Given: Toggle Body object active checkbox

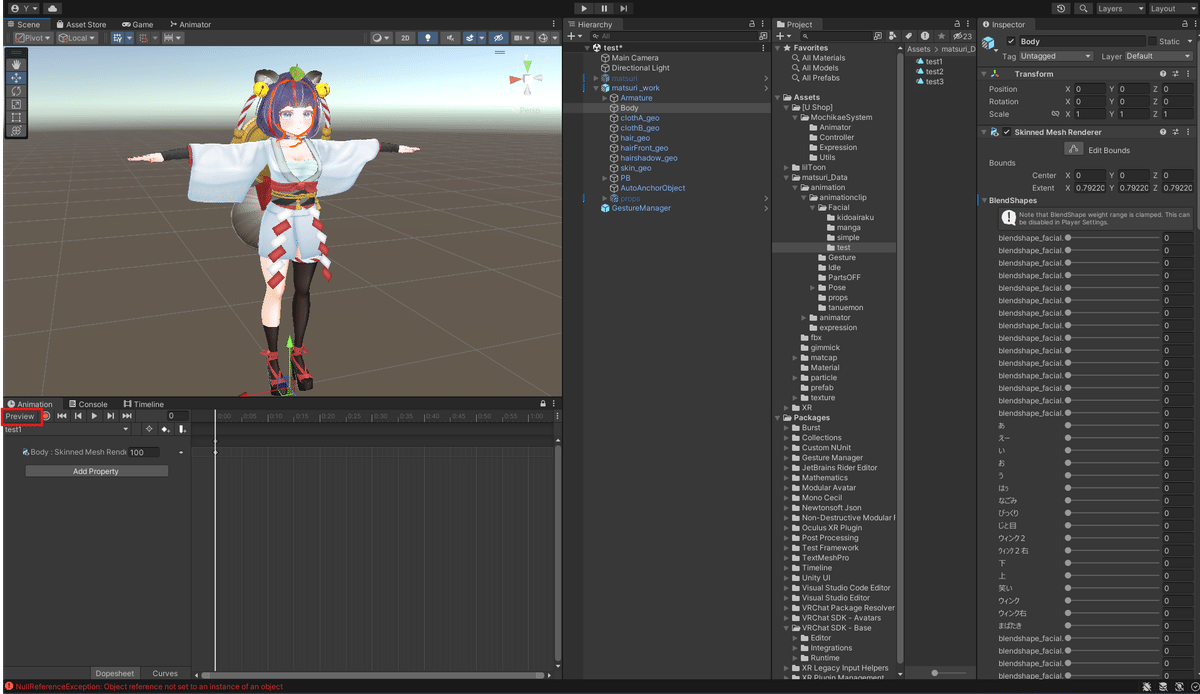Looking at the screenshot, I should [1011, 41].
